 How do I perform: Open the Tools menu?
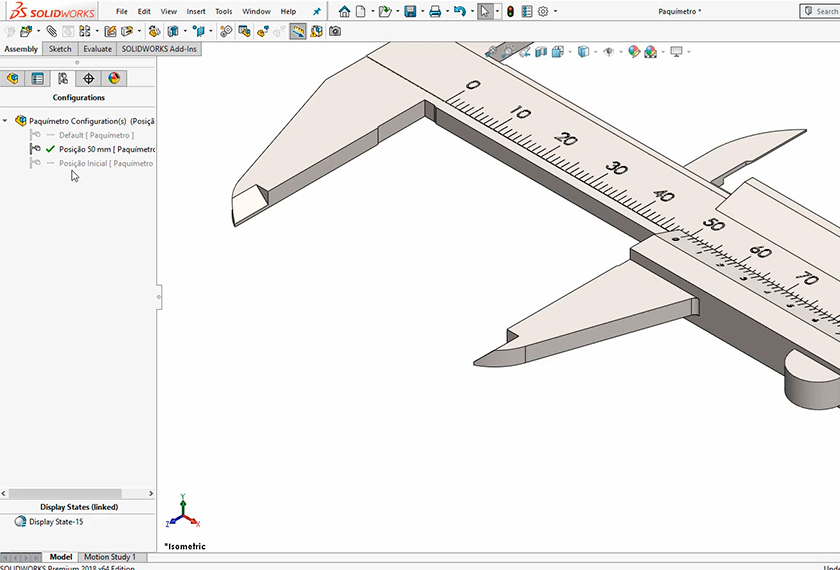[x=223, y=11]
